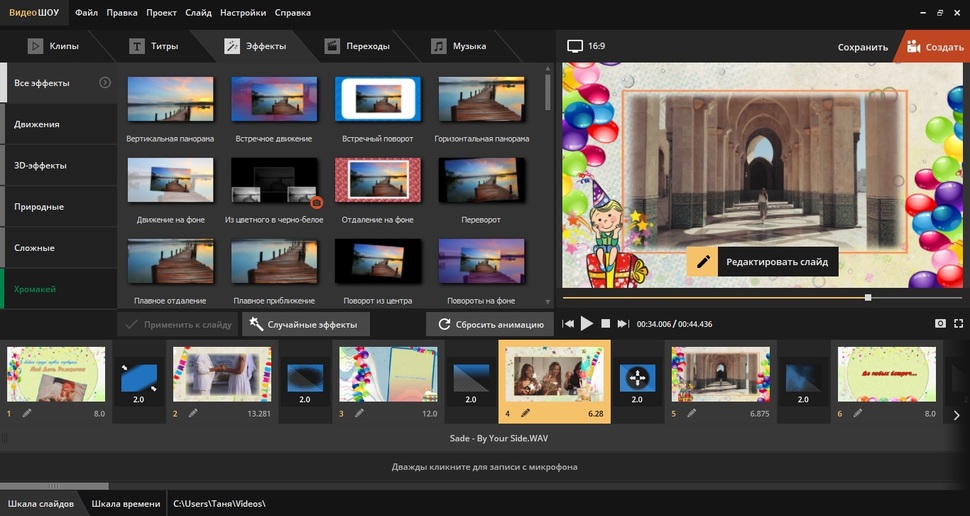Click the preview progress slider handle

click(868, 297)
